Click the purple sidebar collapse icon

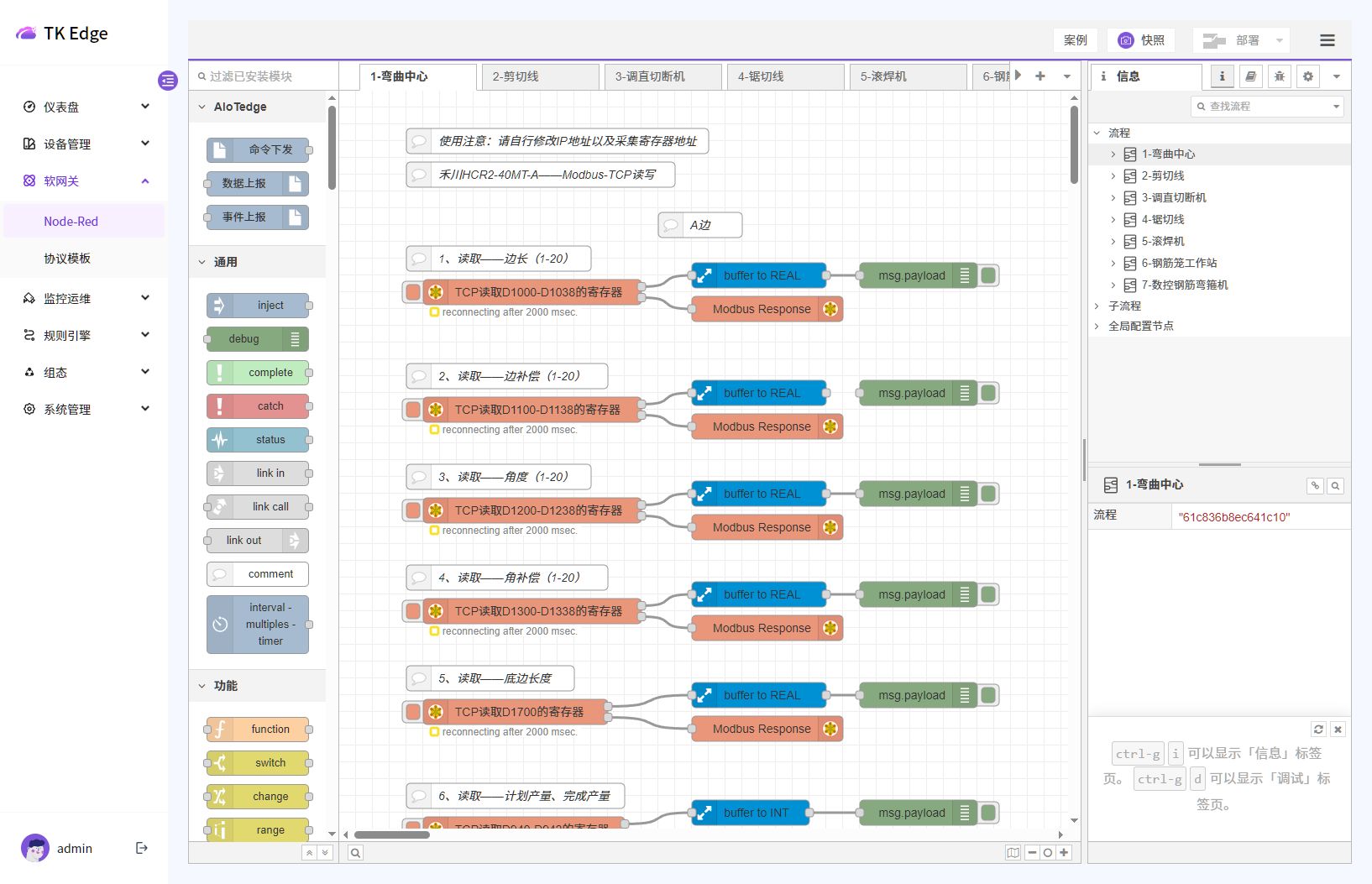point(168,81)
